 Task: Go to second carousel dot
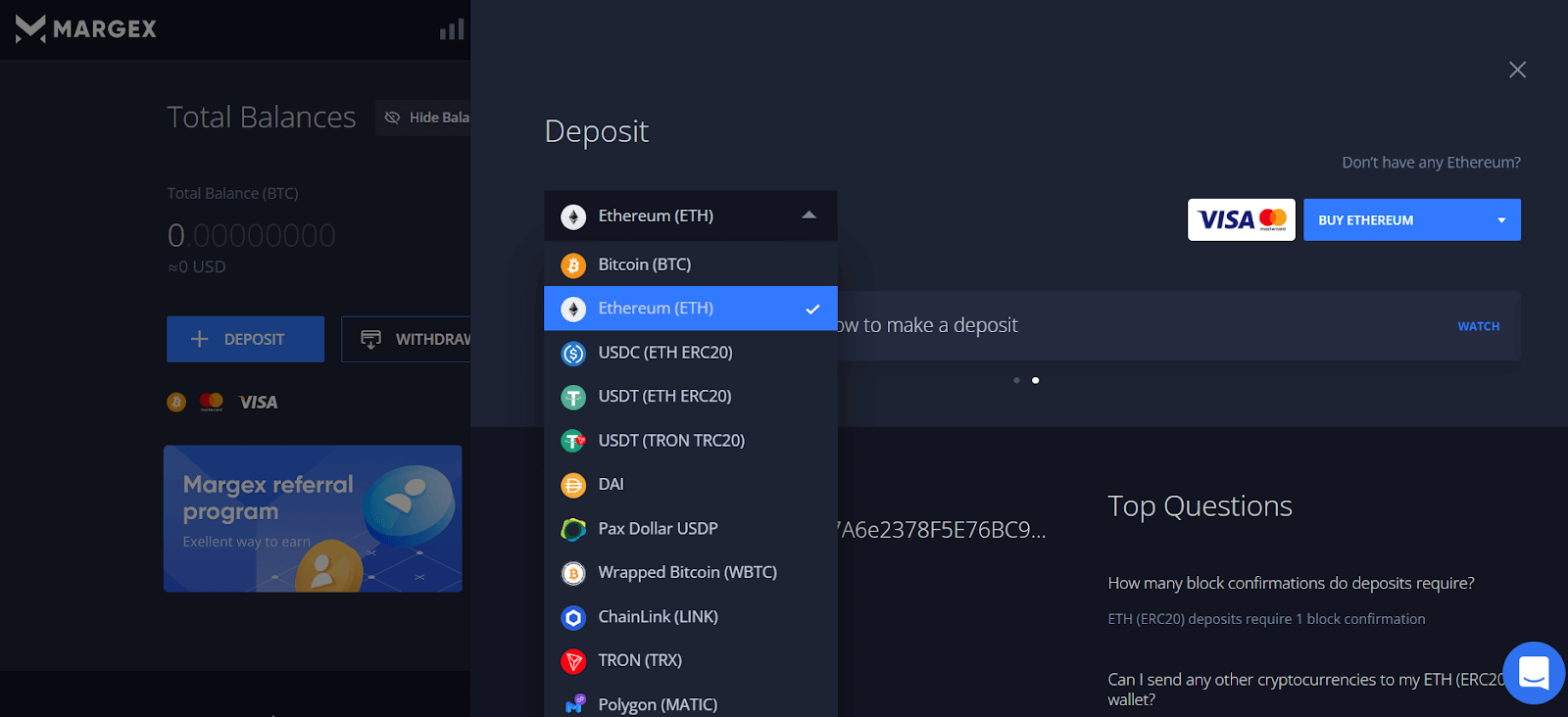pos(1035,380)
